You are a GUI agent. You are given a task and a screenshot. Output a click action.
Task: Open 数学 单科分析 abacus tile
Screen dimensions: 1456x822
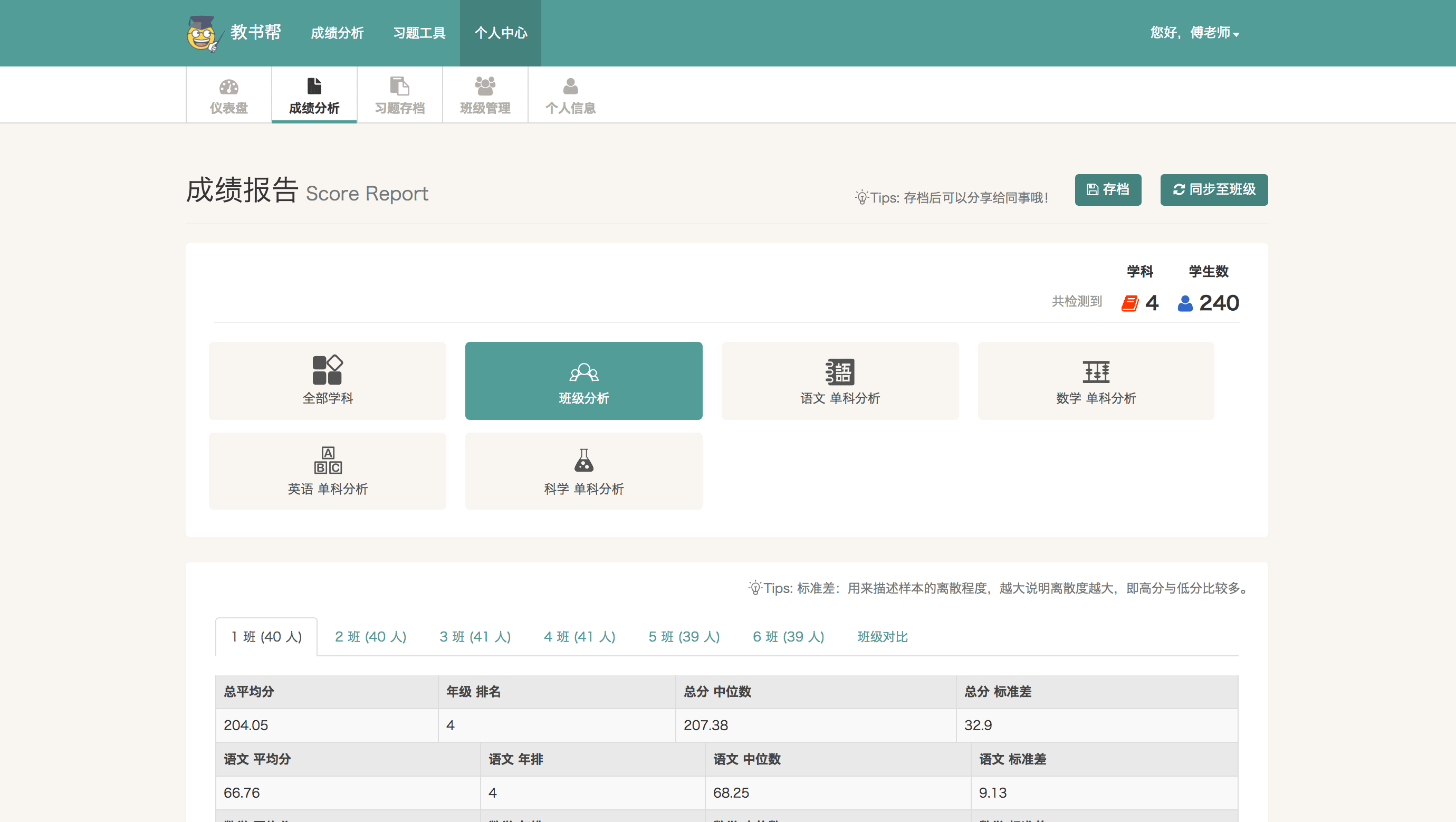coord(1095,380)
